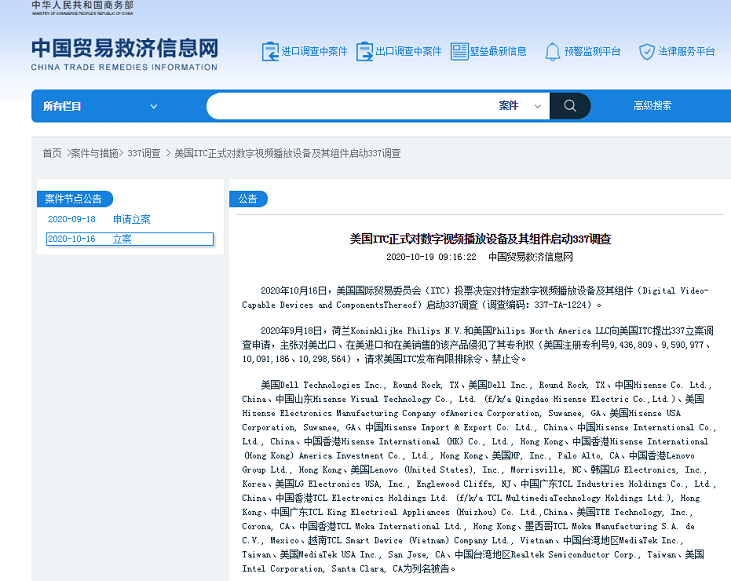The height and width of the screenshot is (581, 731).
Task: Expand the 所有栏目 dropdown
Action: (100, 106)
